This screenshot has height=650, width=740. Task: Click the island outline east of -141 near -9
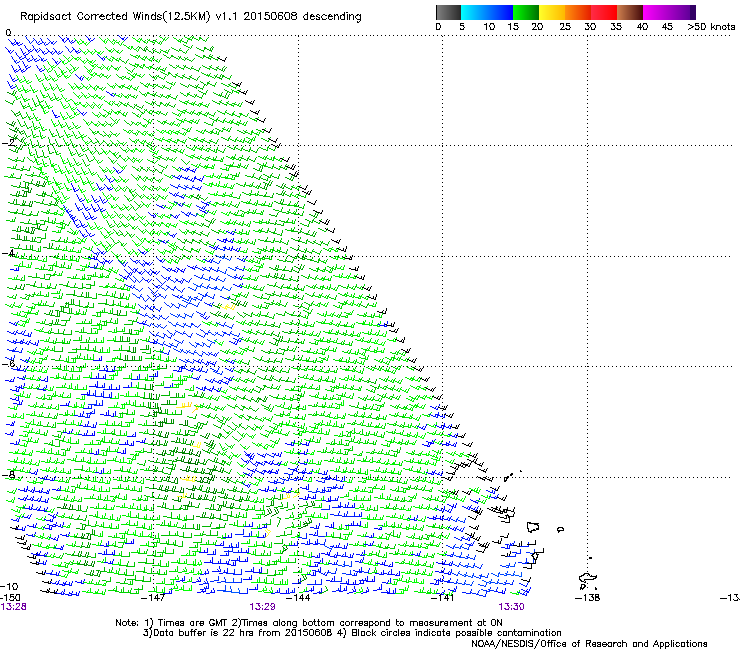coord(533,527)
